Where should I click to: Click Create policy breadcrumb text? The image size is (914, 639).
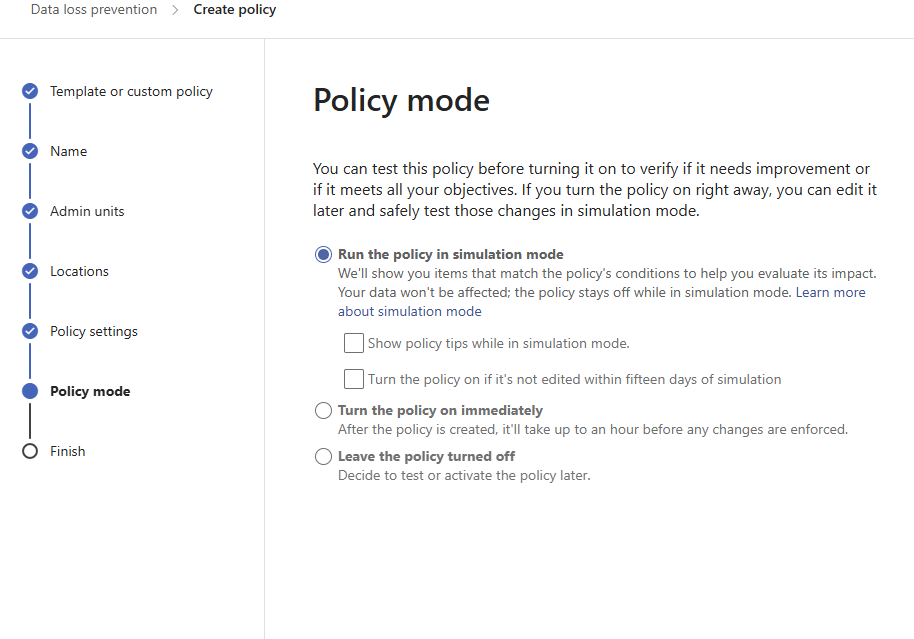(235, 10)
